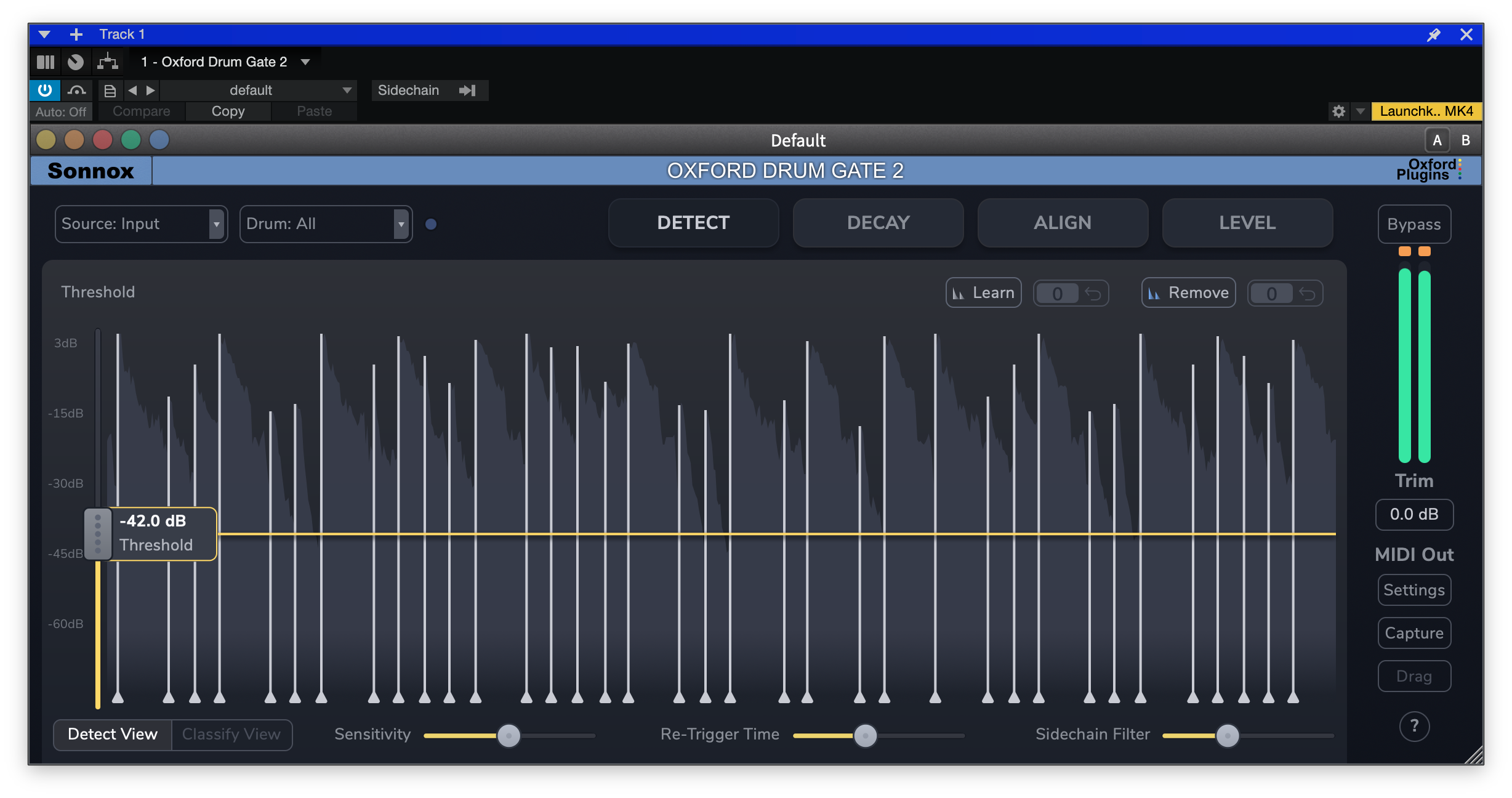Toggle the Bypass button
This screenshot has height=798, width=1512.
pyautogui.click(x=1414, y=225)
